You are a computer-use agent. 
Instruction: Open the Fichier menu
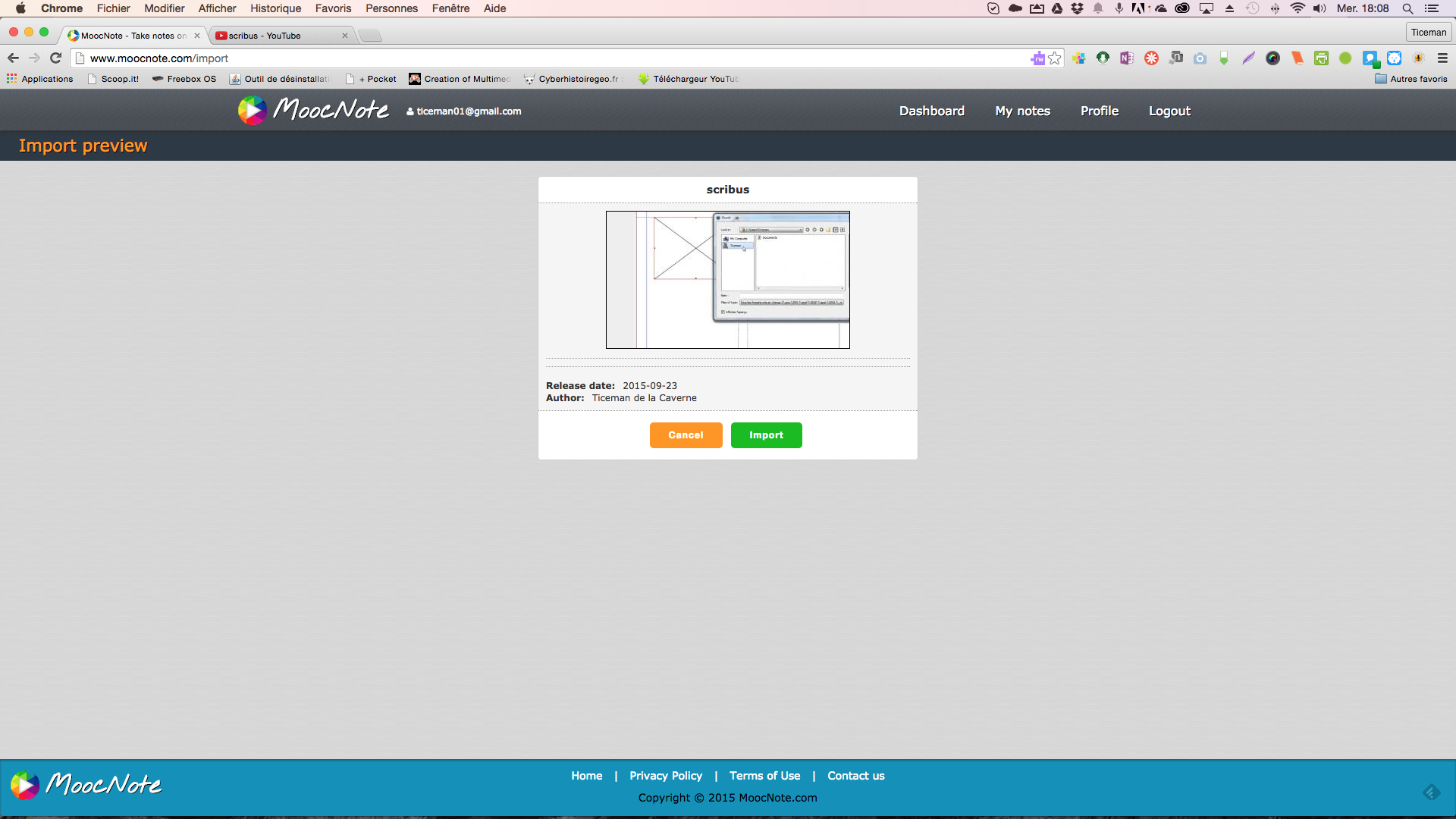tap(113, 8)
